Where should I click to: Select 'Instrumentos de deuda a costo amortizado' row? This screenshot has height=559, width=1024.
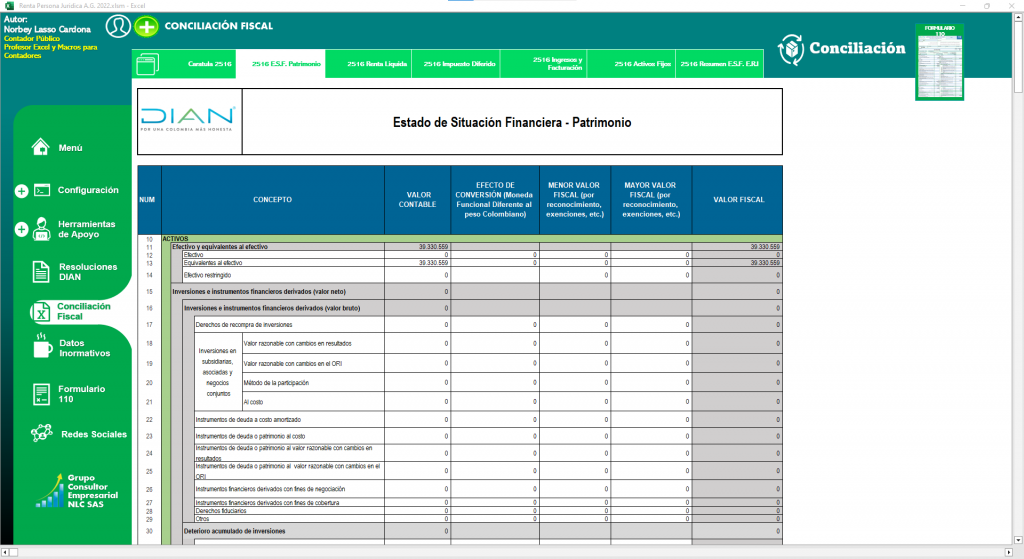click(x=248, y=420)
